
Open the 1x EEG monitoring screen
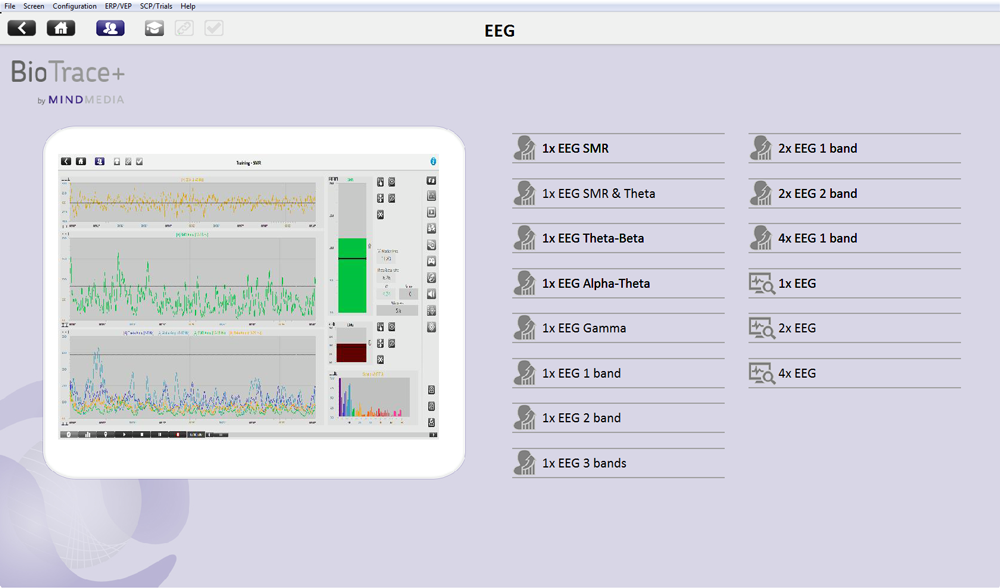tap(855, 283)
